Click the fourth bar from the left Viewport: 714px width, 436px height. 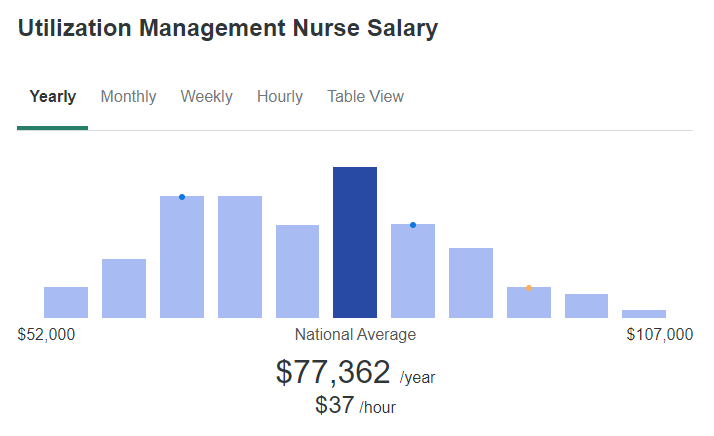coord(240,257)
